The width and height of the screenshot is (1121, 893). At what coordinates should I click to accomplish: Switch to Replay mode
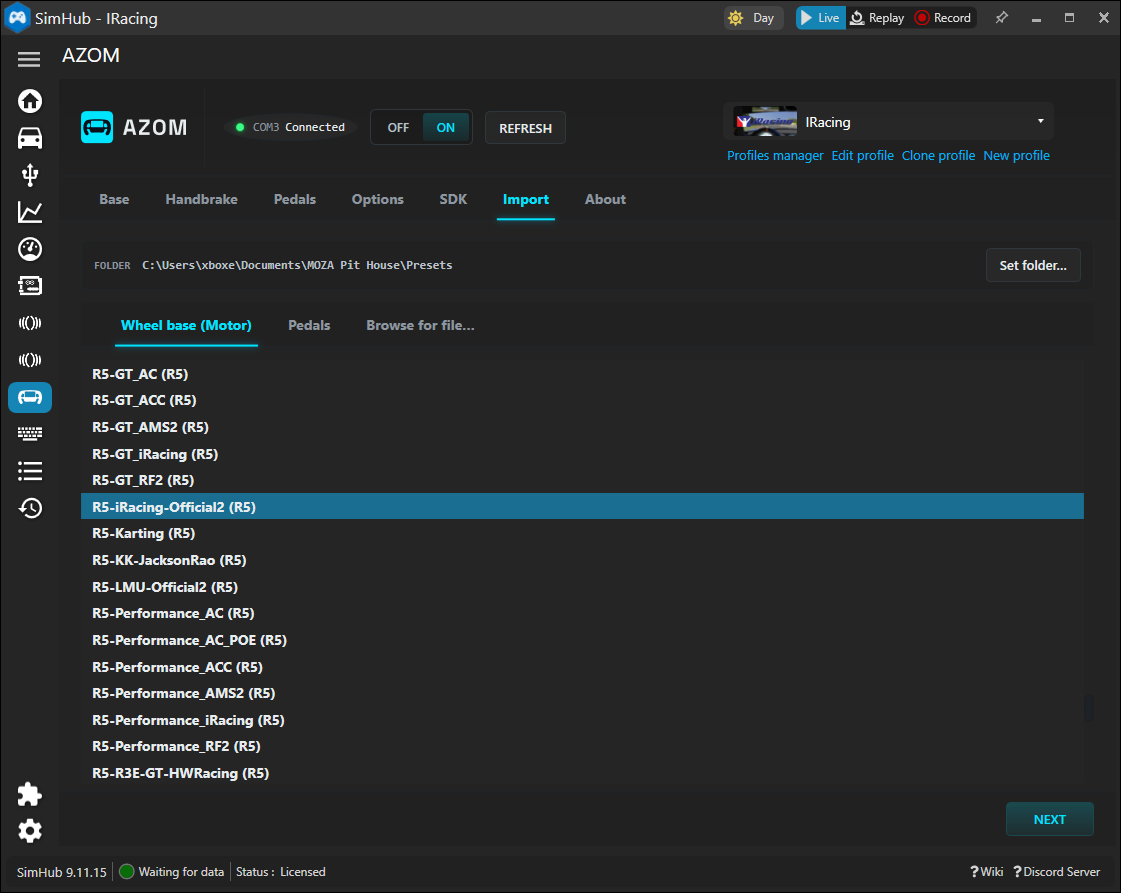(877, 18)
